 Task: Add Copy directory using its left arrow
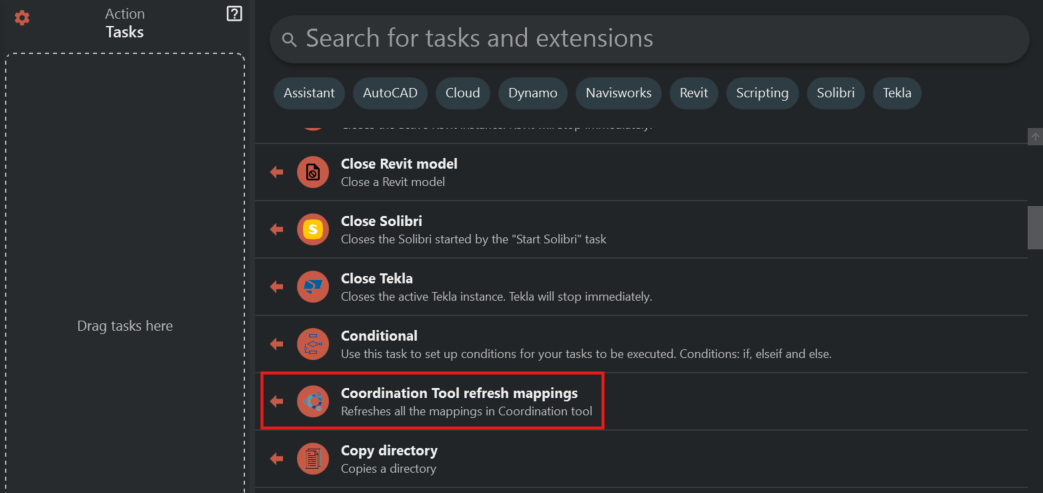pos(277,458)
